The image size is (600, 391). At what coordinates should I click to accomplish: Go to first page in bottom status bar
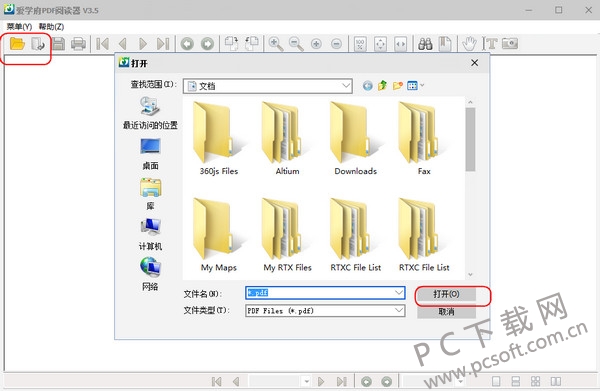(216, 381)
